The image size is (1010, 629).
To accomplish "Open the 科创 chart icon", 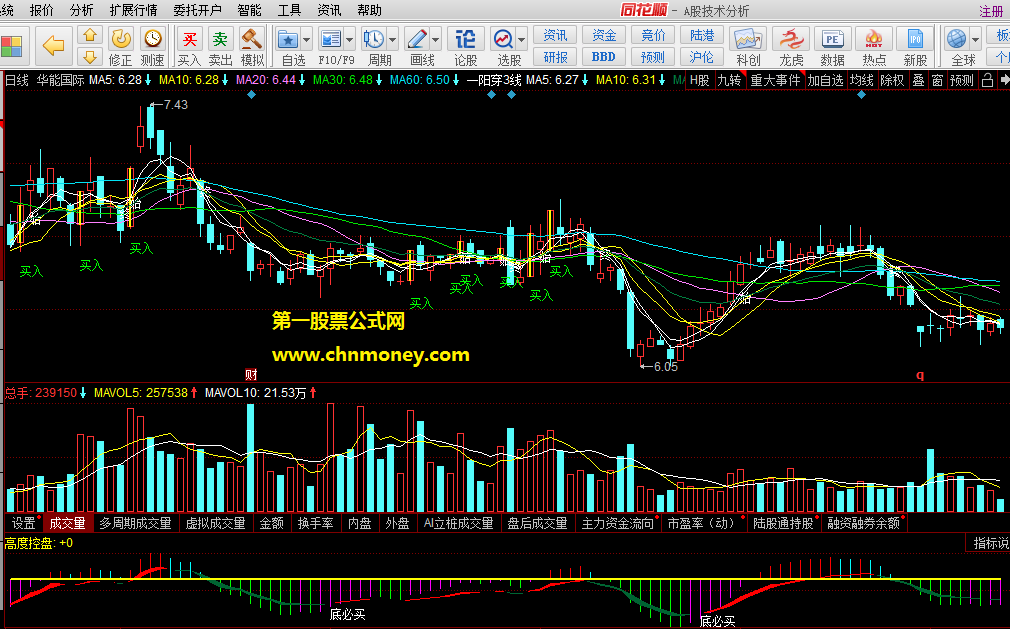I will tap(748, 39).
